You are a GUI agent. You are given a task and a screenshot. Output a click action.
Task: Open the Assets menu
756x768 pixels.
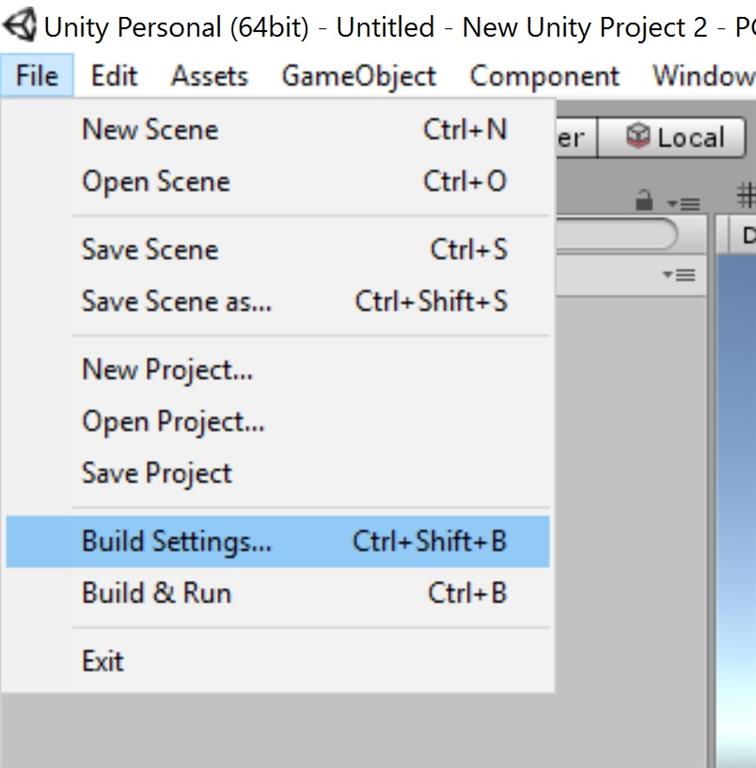[x=209, y=76]
